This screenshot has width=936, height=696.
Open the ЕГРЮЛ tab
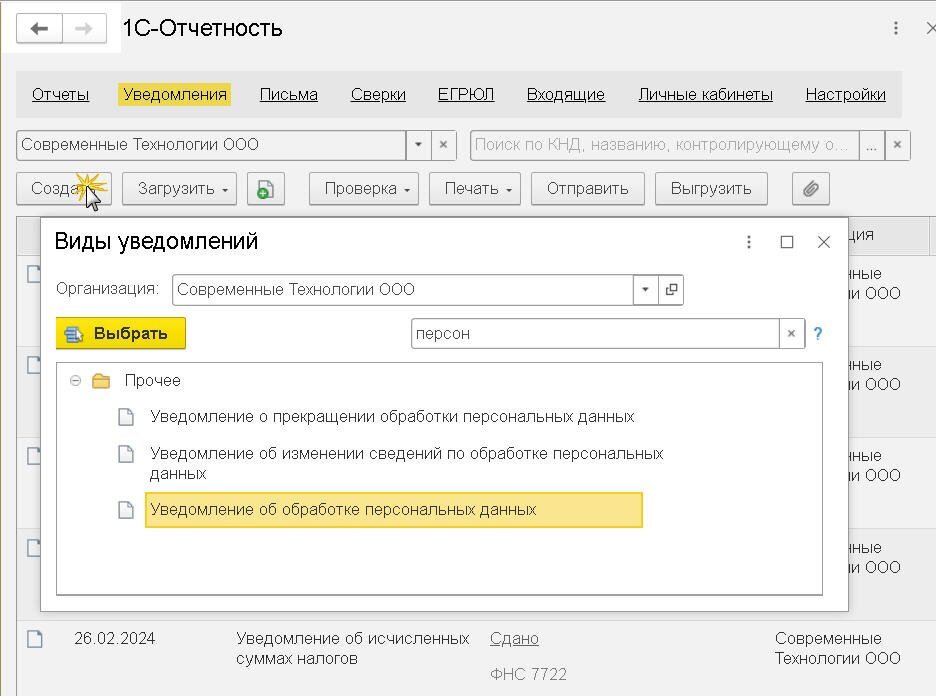pyautogui.click(x=466, y=94)
